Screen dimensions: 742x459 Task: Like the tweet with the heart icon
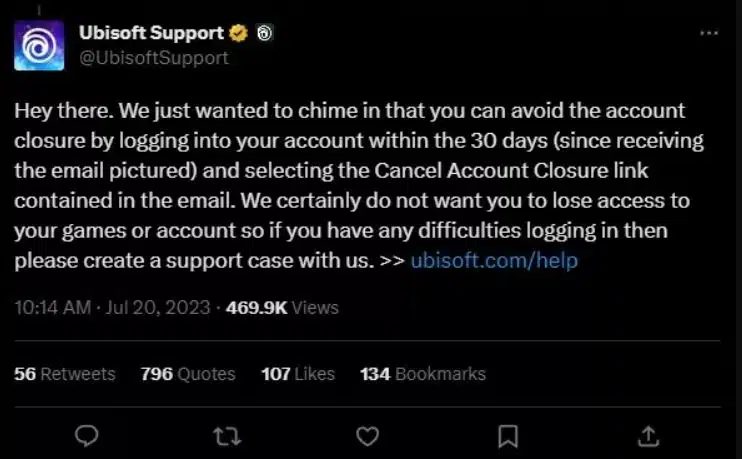pyautogui.click(x=367, y=436)
